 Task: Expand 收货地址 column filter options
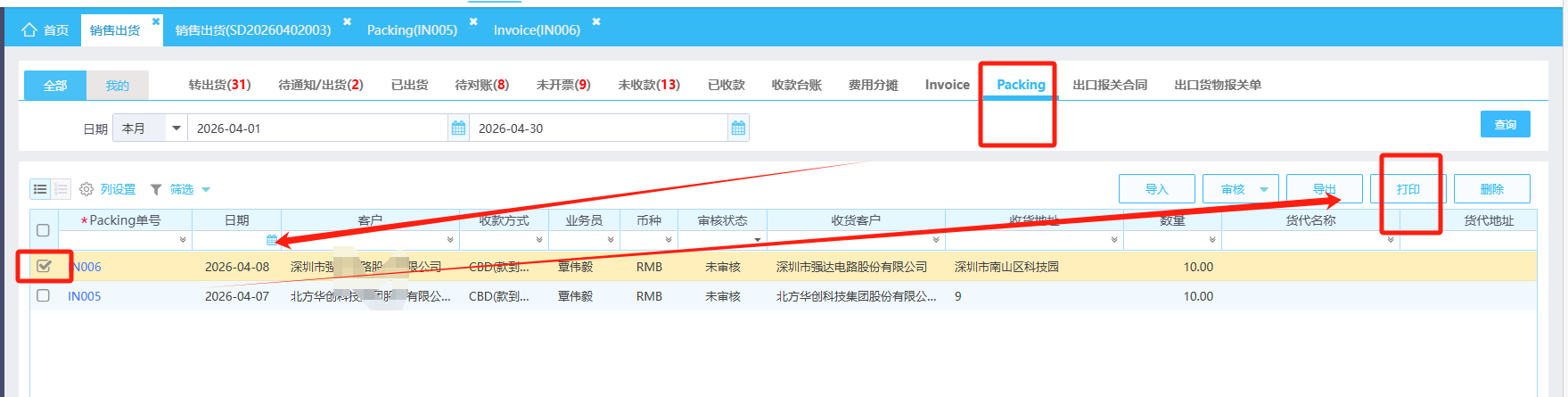1114,240
